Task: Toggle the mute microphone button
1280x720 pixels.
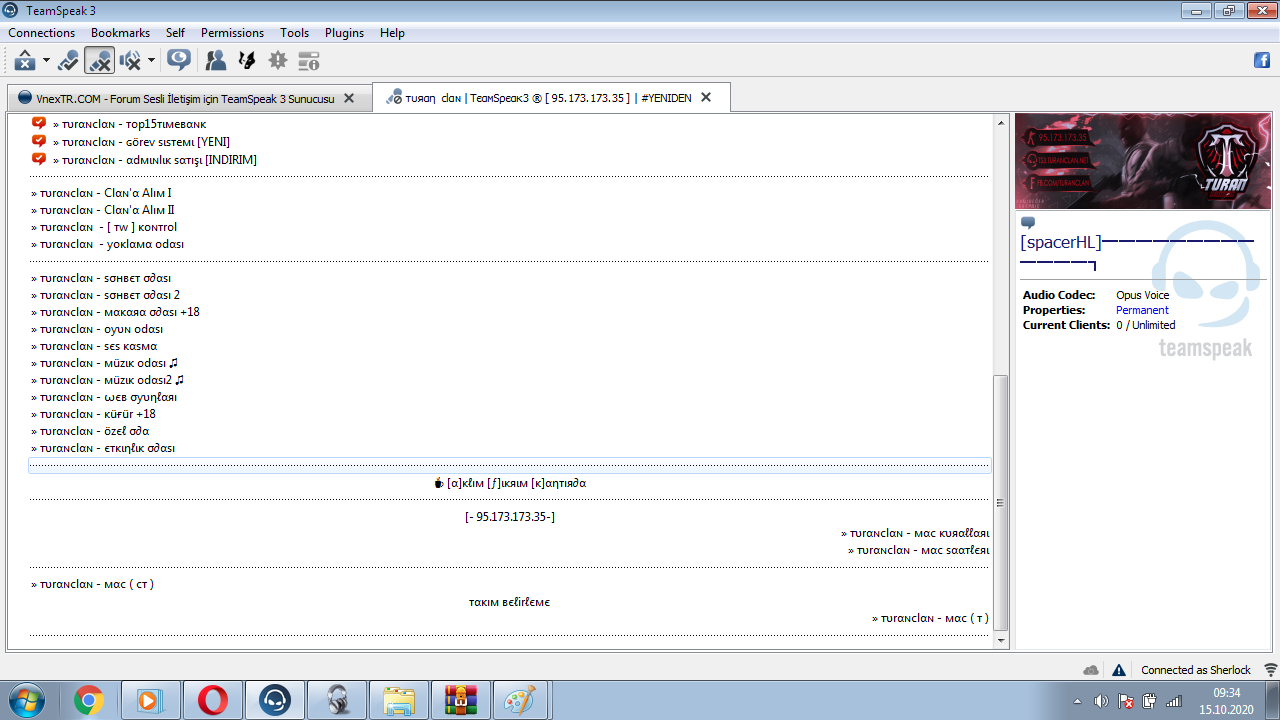Action: [x=99, y=61]
